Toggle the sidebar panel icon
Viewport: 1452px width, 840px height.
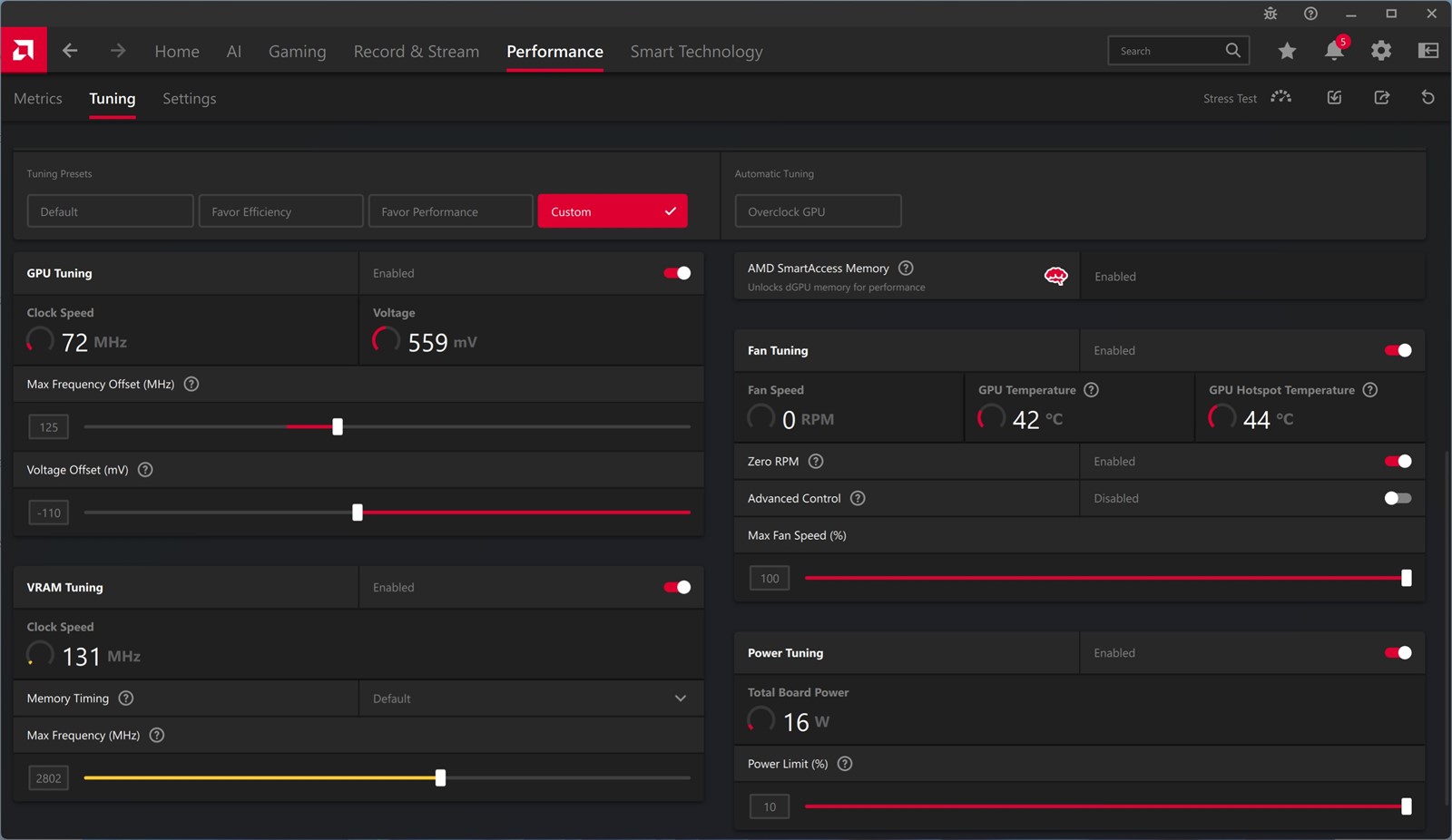click(1428, 51)
